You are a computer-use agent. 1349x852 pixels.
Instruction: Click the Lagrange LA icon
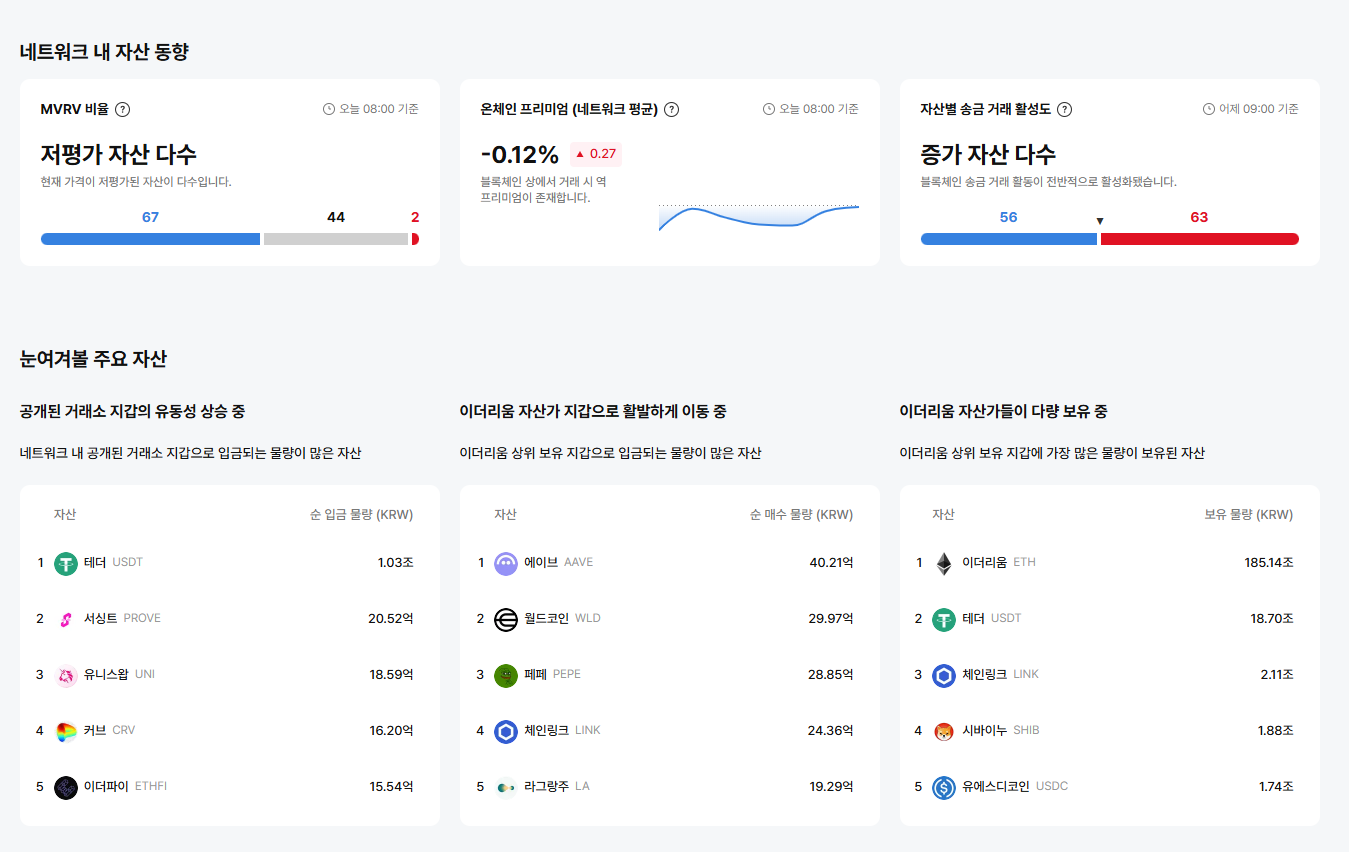coord(505,786)
